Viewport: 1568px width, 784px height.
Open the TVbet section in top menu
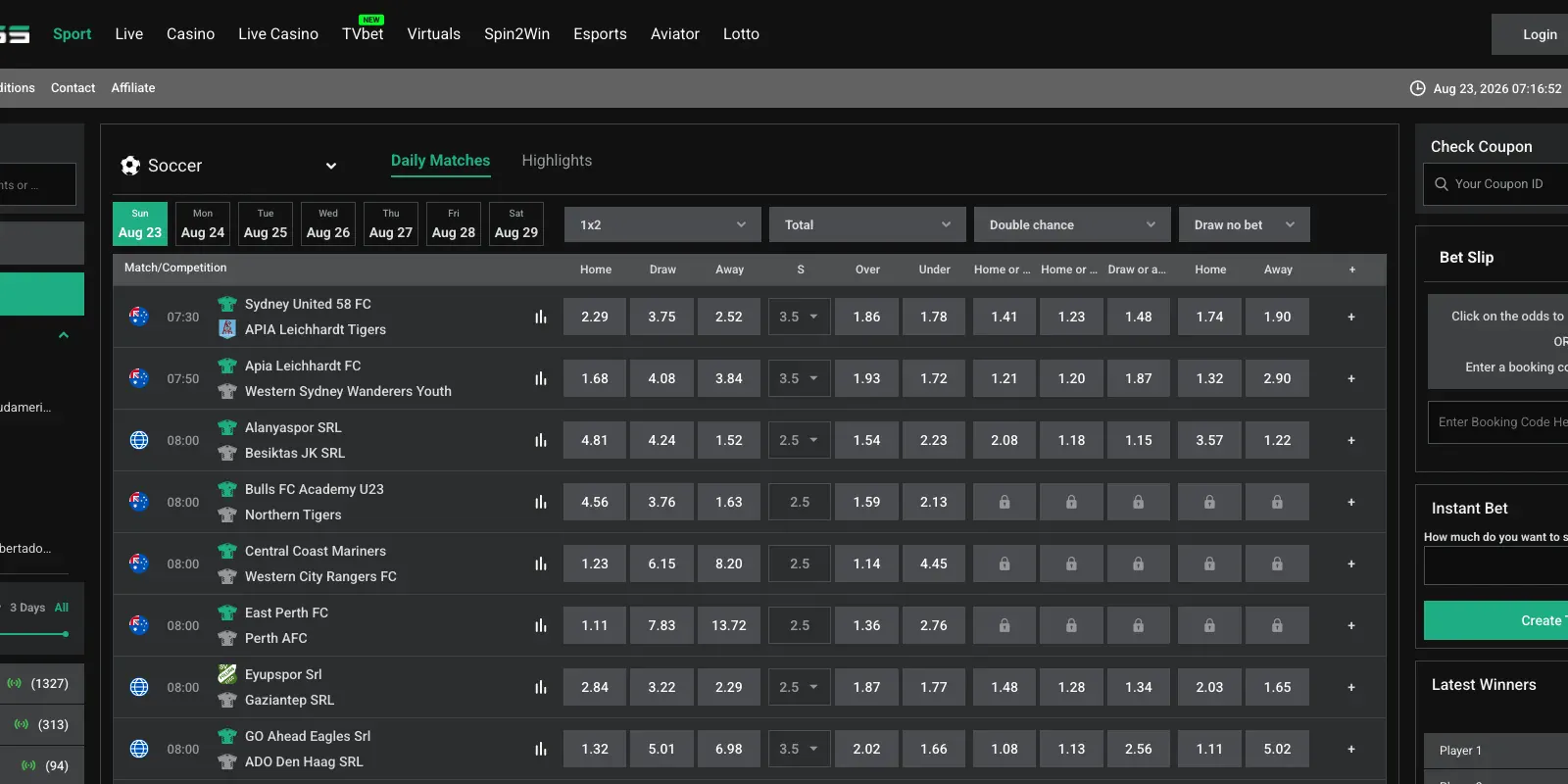363,34
